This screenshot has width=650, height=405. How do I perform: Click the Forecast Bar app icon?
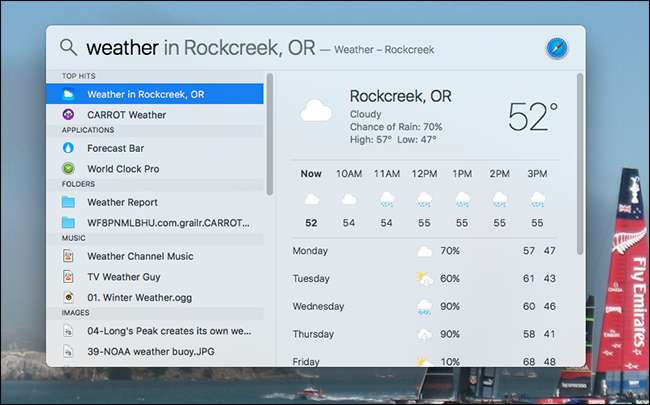click(x=68, y=148)
